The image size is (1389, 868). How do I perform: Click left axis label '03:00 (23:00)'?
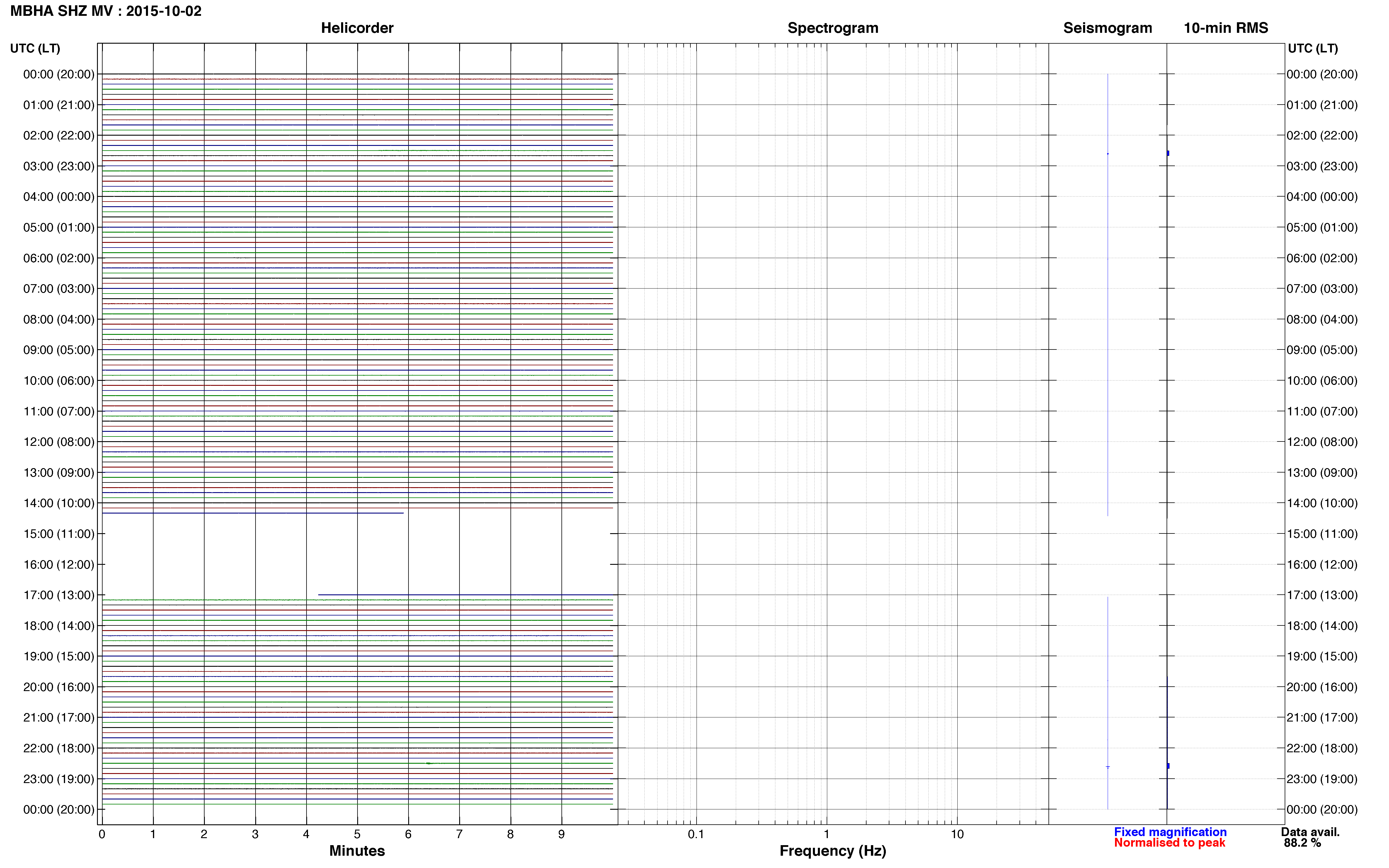coord(59,166)
